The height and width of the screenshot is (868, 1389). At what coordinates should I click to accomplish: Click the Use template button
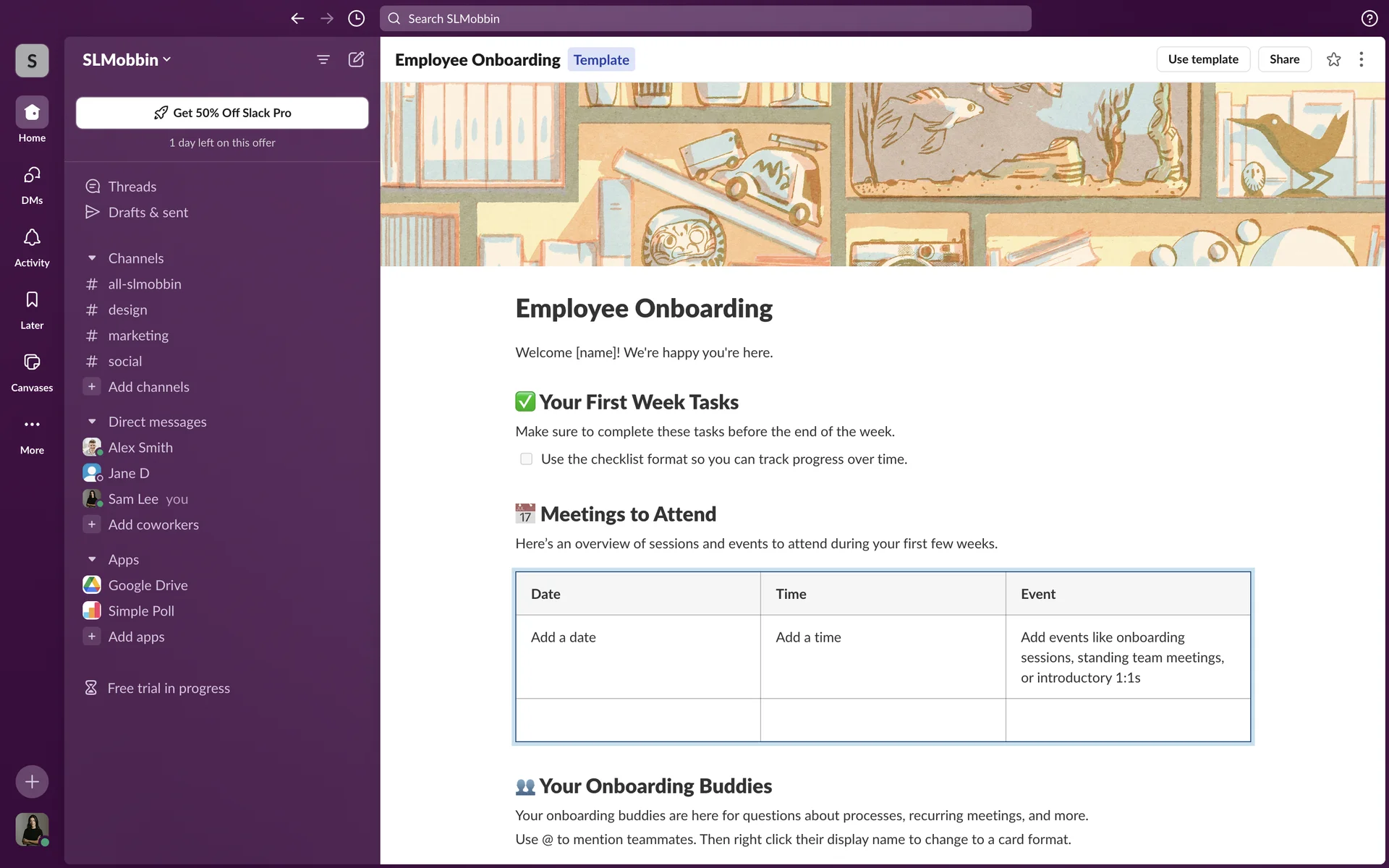click(x=1202, y=59)
